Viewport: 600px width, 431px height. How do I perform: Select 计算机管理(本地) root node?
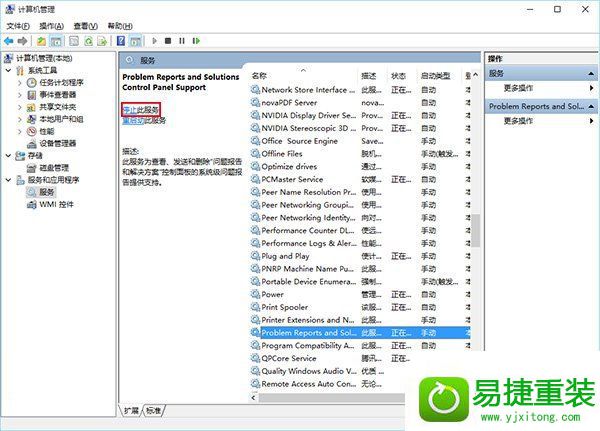coord(44,58)
